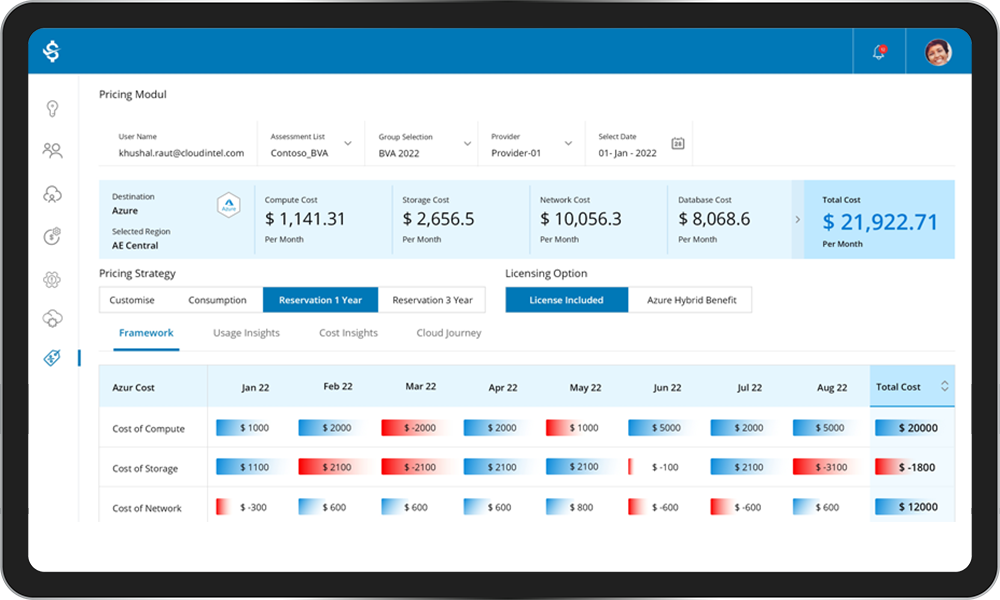Open the cloud user sidebar icon

click(x=52, y=194)
